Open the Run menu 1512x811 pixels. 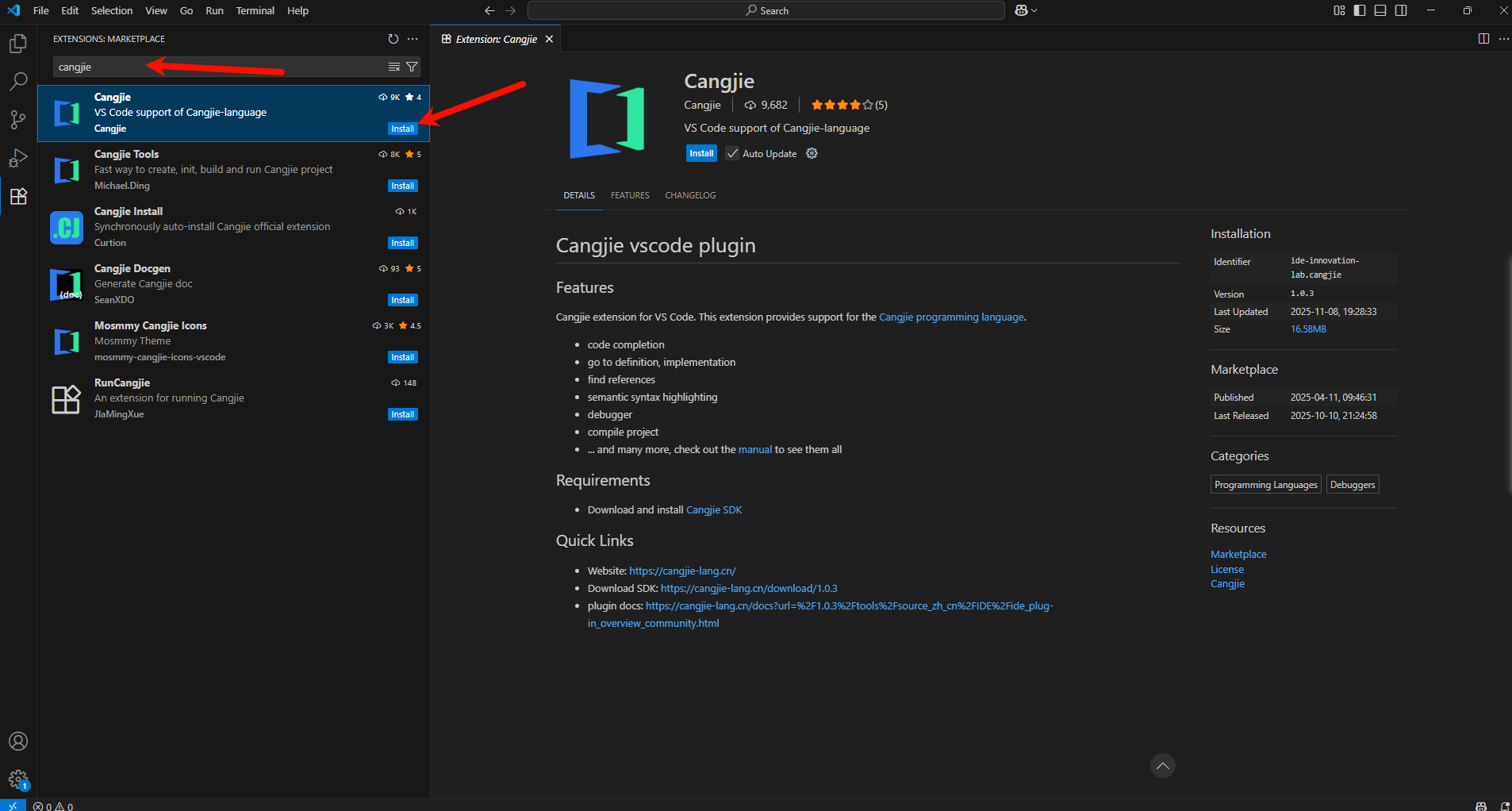[214, 10]
